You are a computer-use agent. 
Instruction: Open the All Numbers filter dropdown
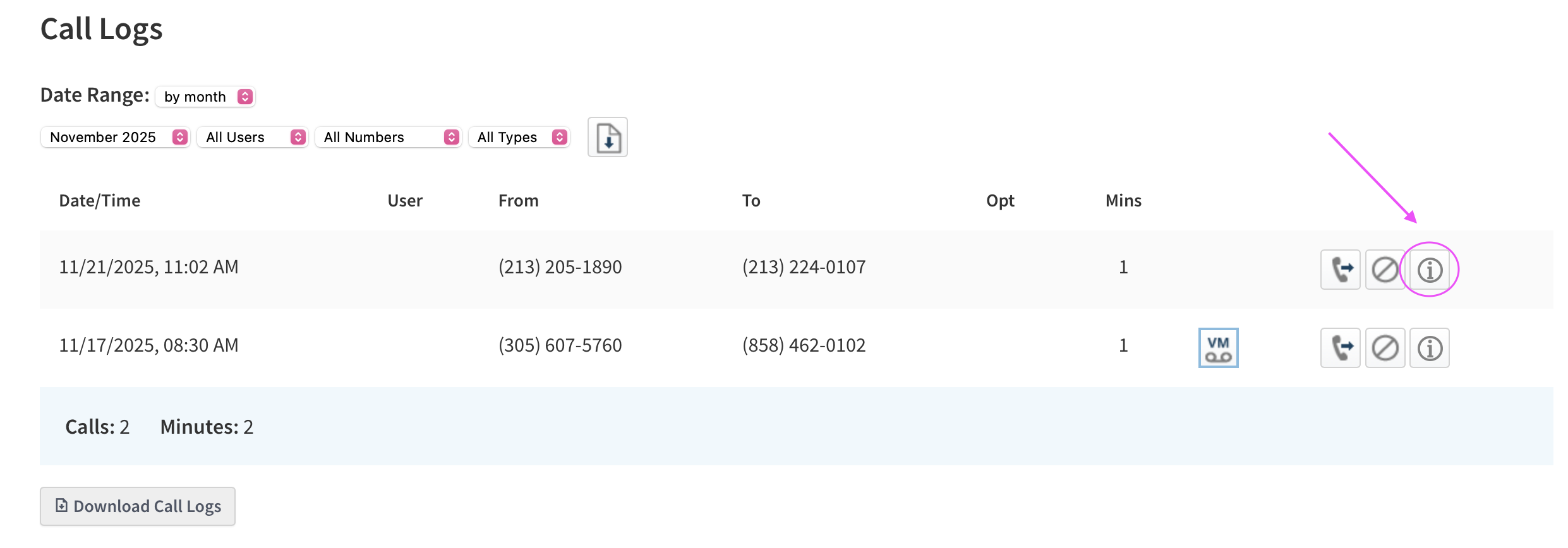point(388,137)
